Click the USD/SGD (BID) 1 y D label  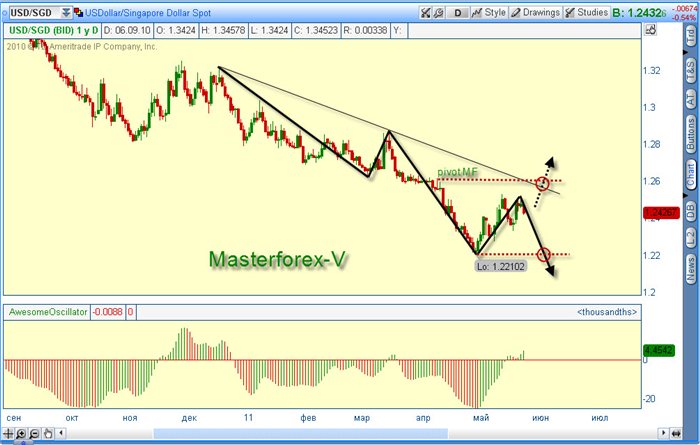[54, 30]
